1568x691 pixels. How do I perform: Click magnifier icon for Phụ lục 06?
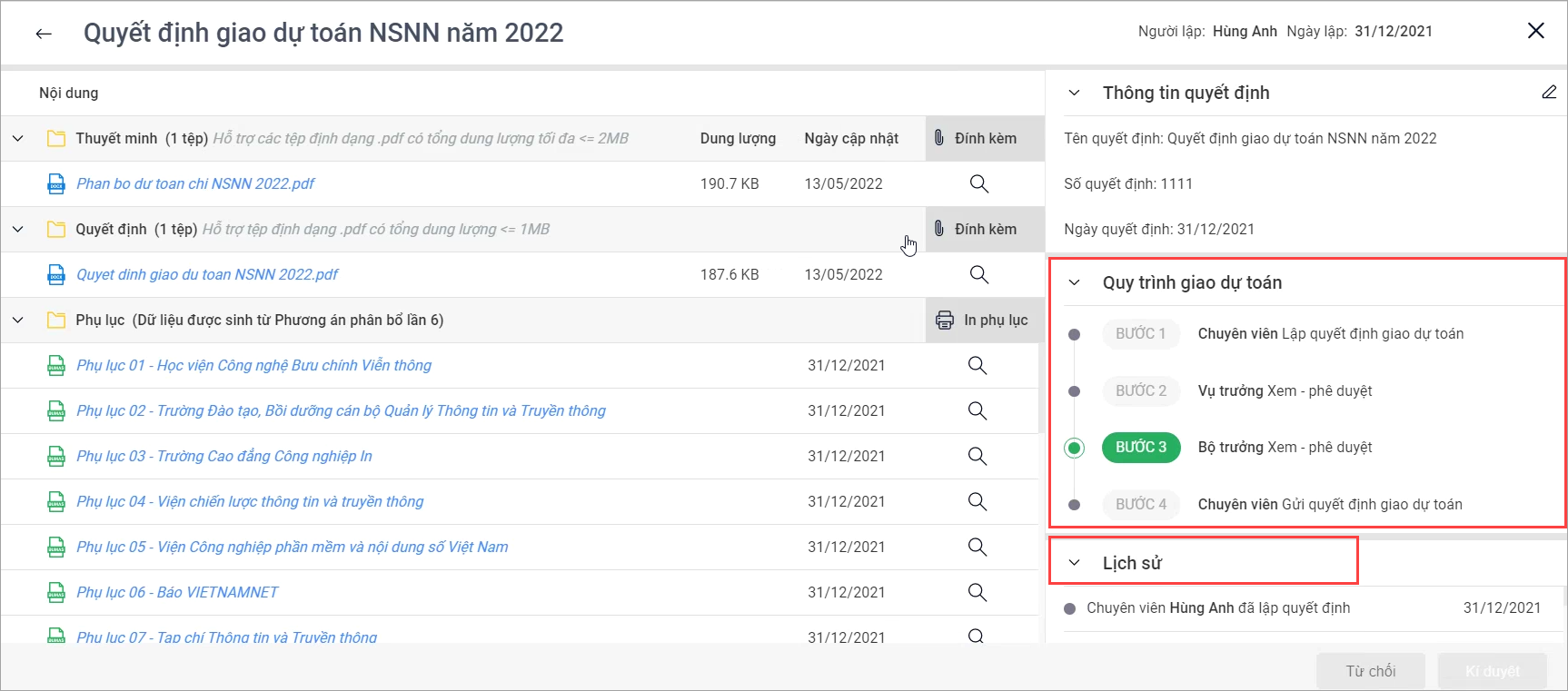point(978,592)
